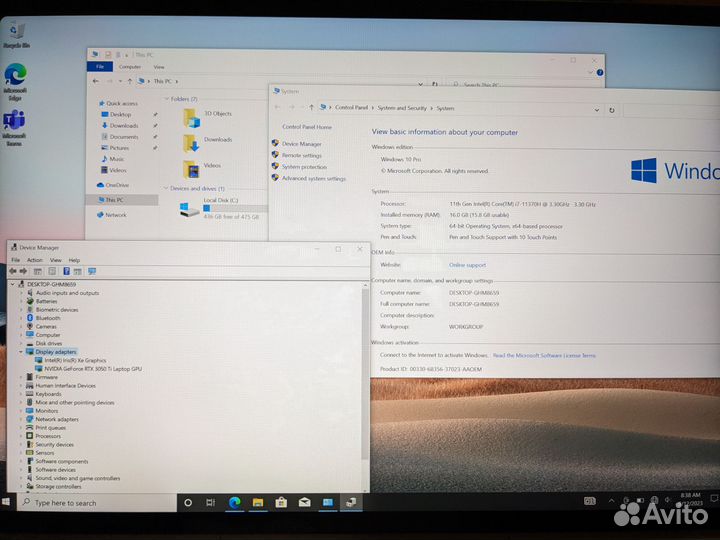Screen dimensions: 720x540
Task: Expand the Batteries node in Device Manager
Action: (21, 301)
